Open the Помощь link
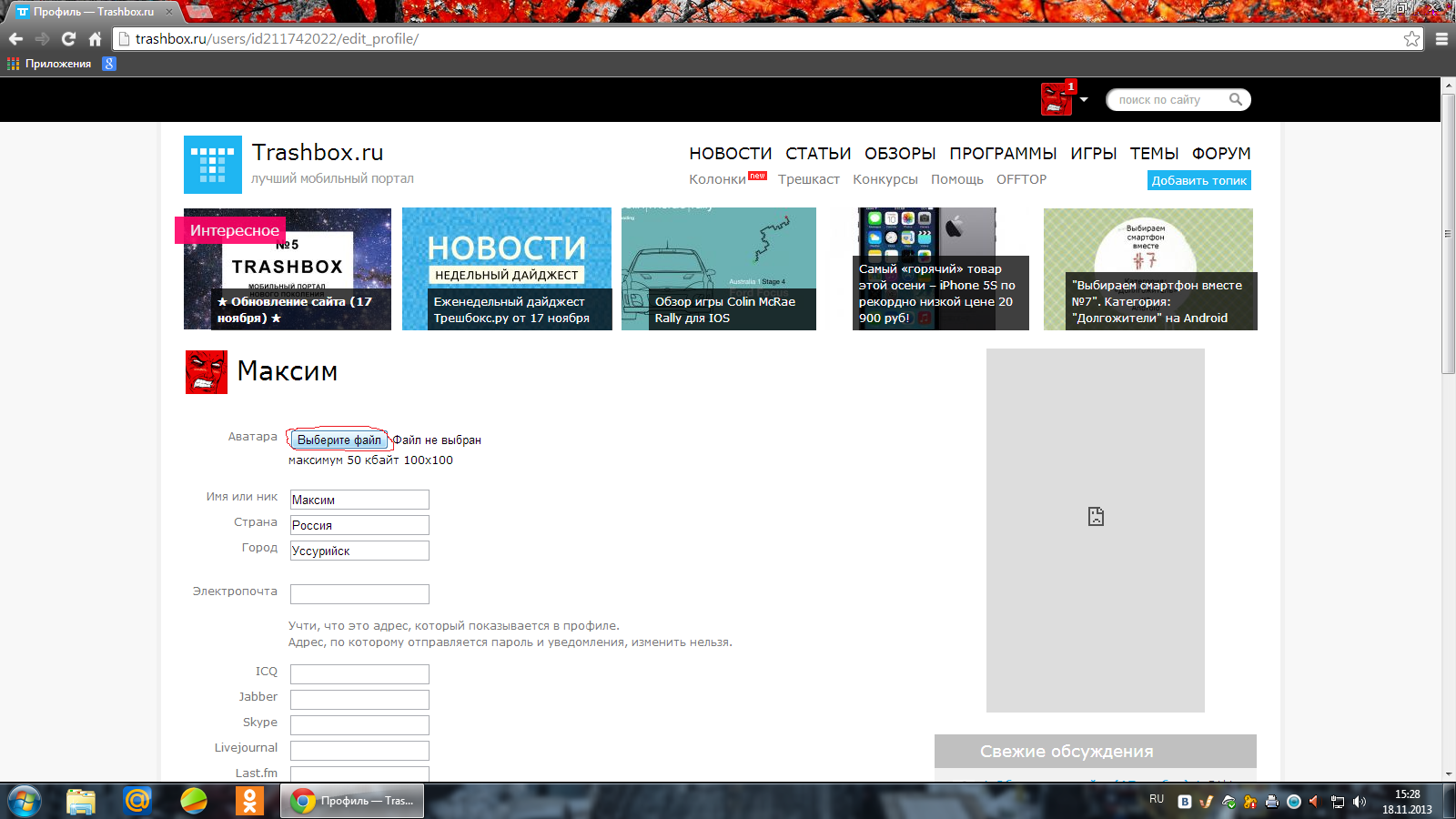 [957, 179]
